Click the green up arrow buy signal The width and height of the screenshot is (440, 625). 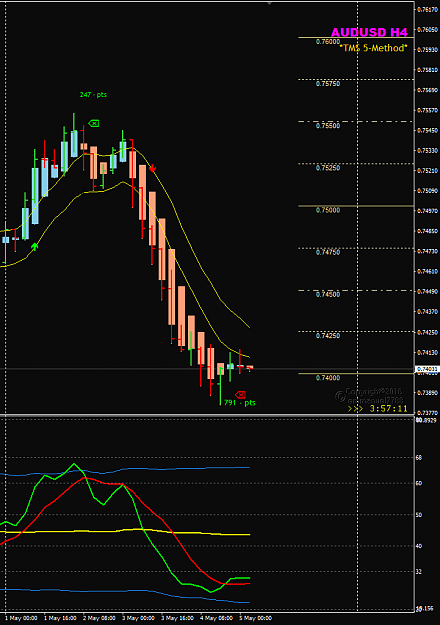35,247
